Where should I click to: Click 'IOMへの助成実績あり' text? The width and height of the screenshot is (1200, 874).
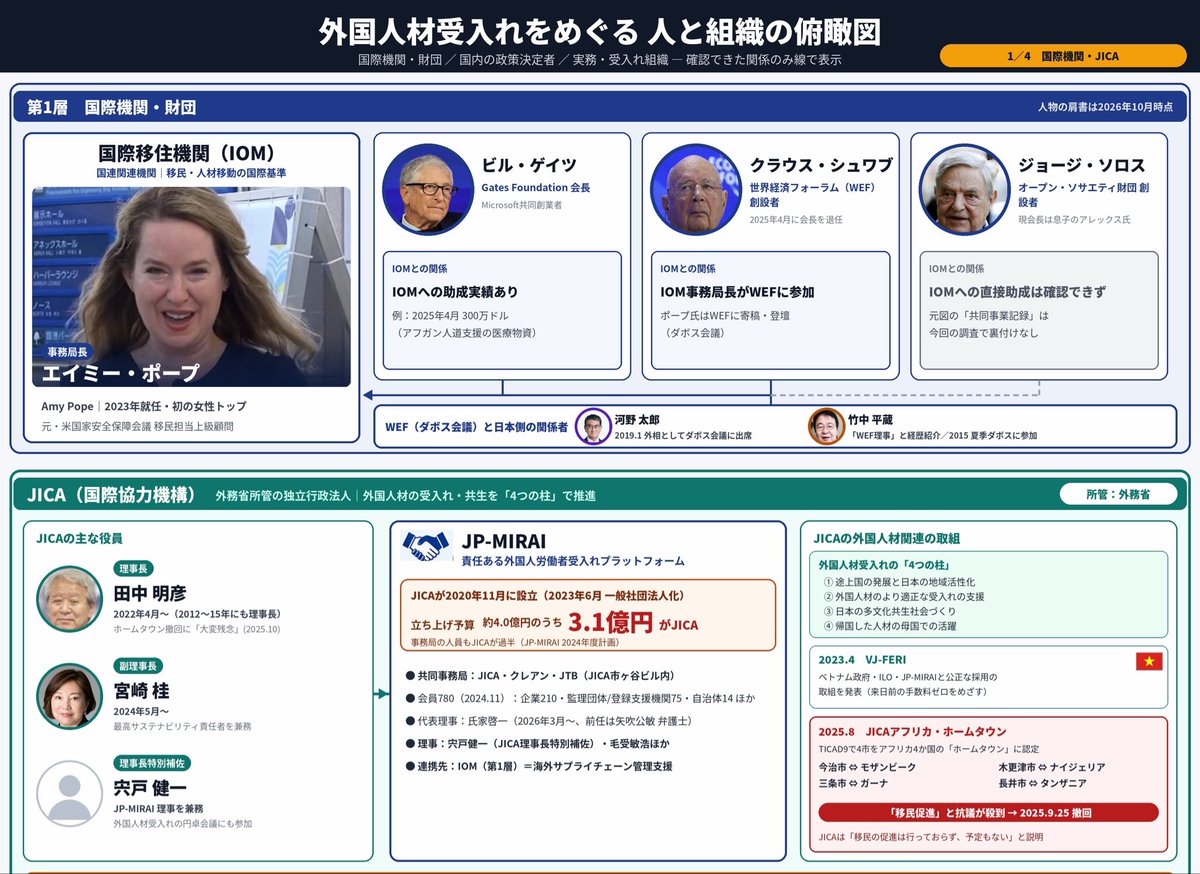pos(455,292)
